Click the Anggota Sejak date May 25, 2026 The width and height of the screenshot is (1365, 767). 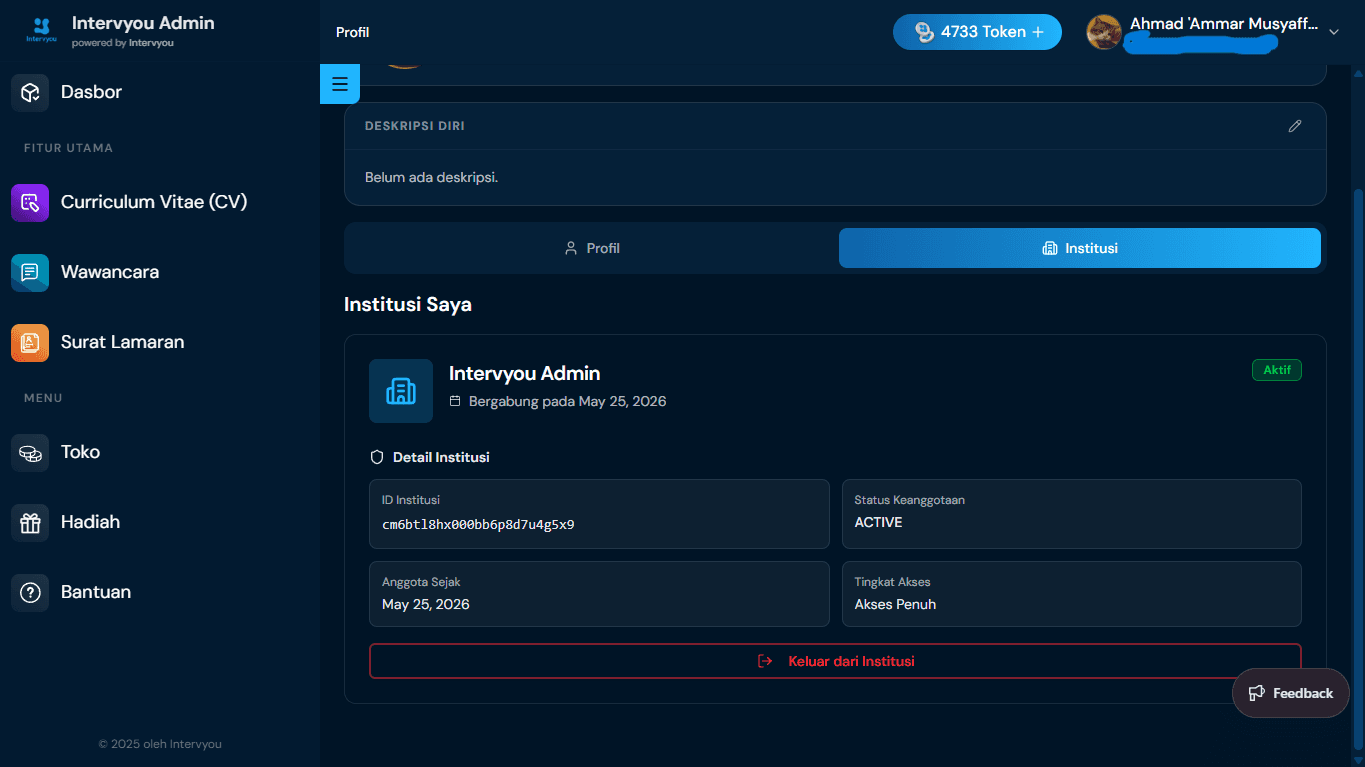[x=426, y=604]
